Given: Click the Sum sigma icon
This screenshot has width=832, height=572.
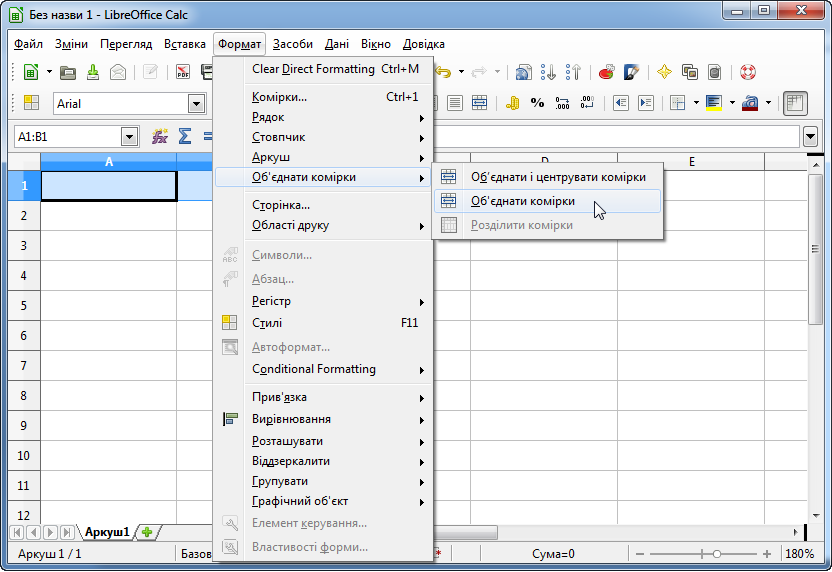Looking at the screenshot, I should (x=185, y=136).
